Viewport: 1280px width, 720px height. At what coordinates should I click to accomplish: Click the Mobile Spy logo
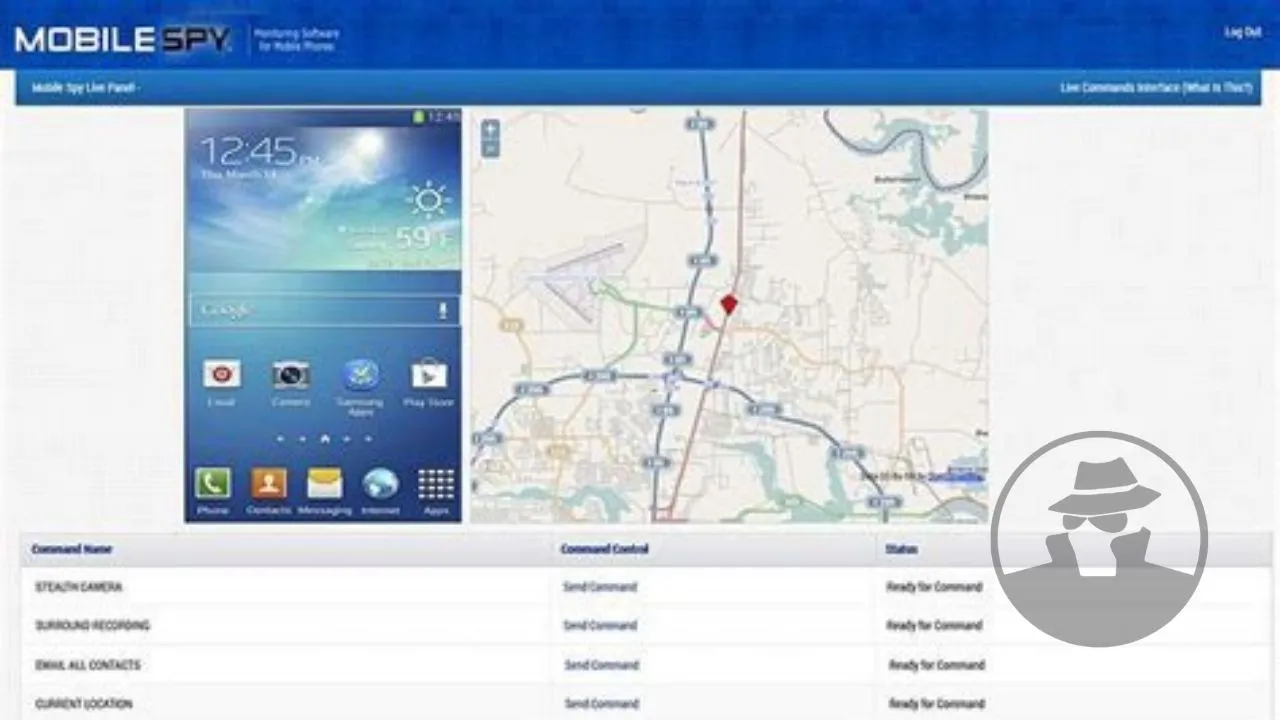click(x=124, y=39)
